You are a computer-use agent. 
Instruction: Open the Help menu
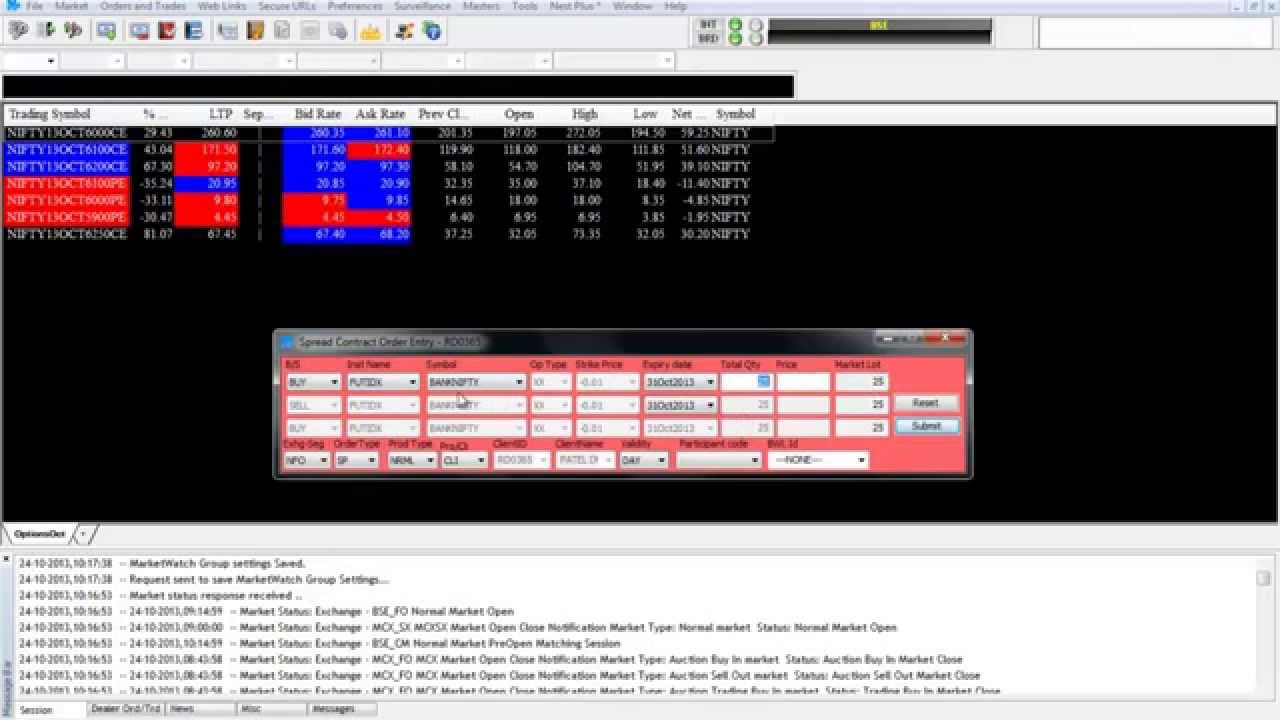tap(676, 6)
